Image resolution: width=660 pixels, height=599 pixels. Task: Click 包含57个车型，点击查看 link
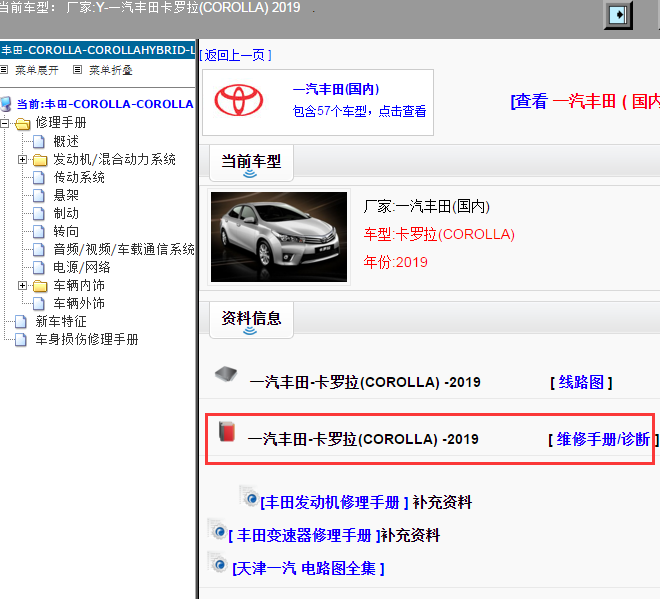(x=359, y=111)
